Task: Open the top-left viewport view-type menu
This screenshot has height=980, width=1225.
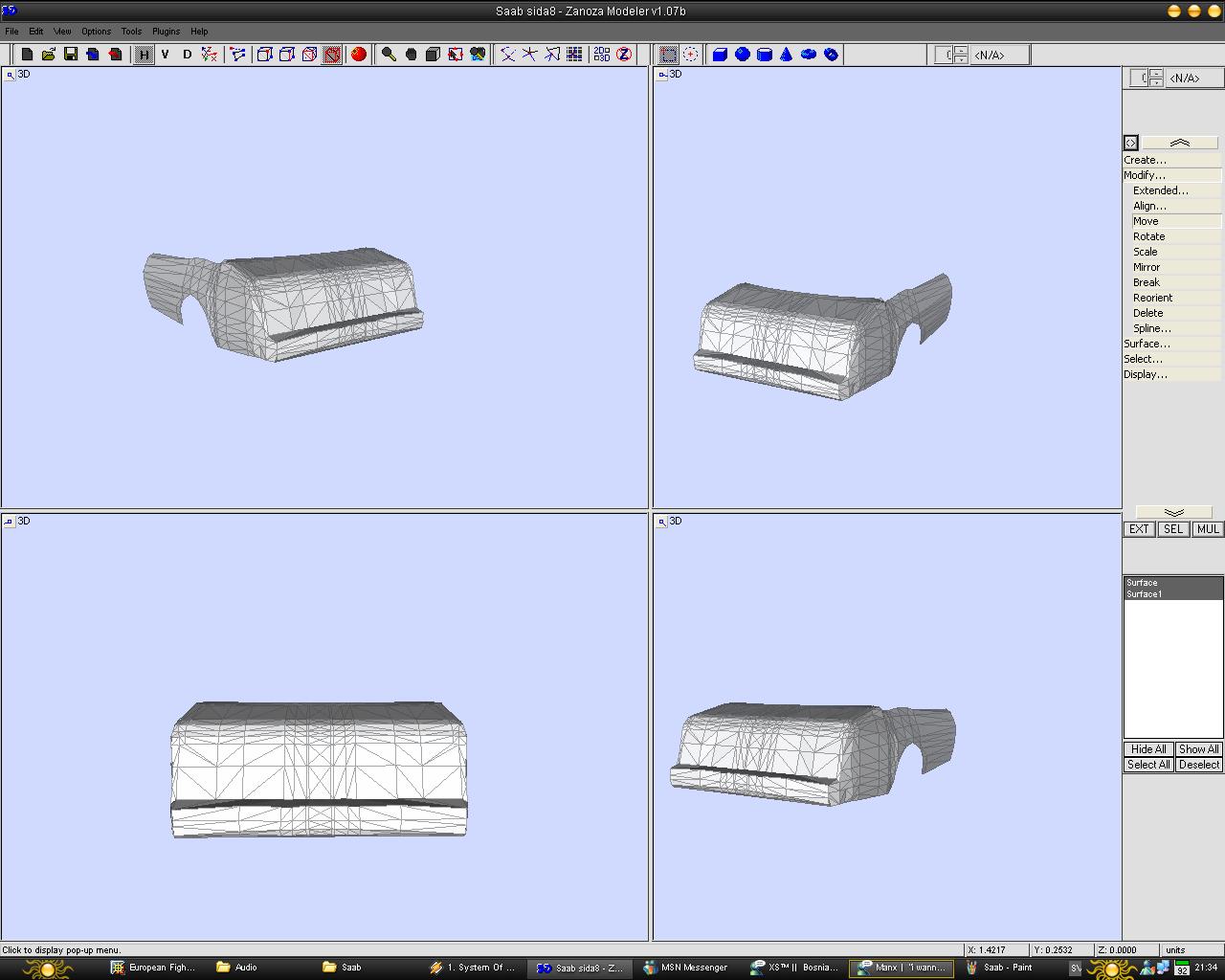Action: coord(10,75)
